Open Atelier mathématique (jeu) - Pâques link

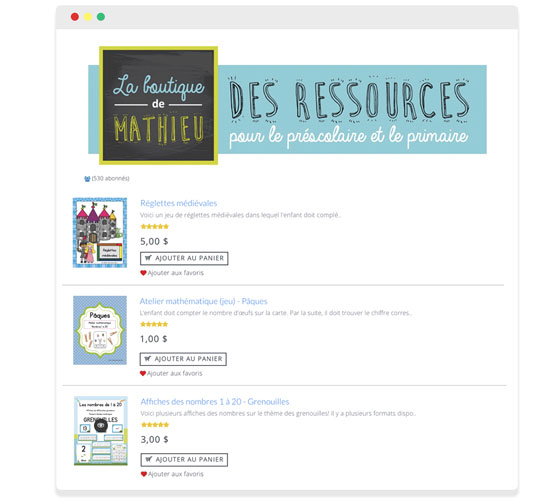point(203,301)
